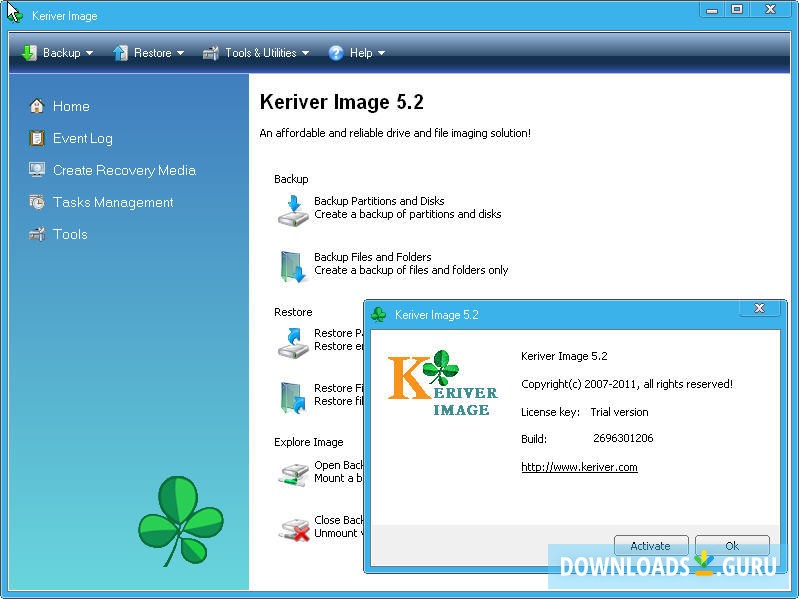Click the Activate button
The width and height of the screenshot is (799, 599).
pyautogui.click(x=651, y=546)
